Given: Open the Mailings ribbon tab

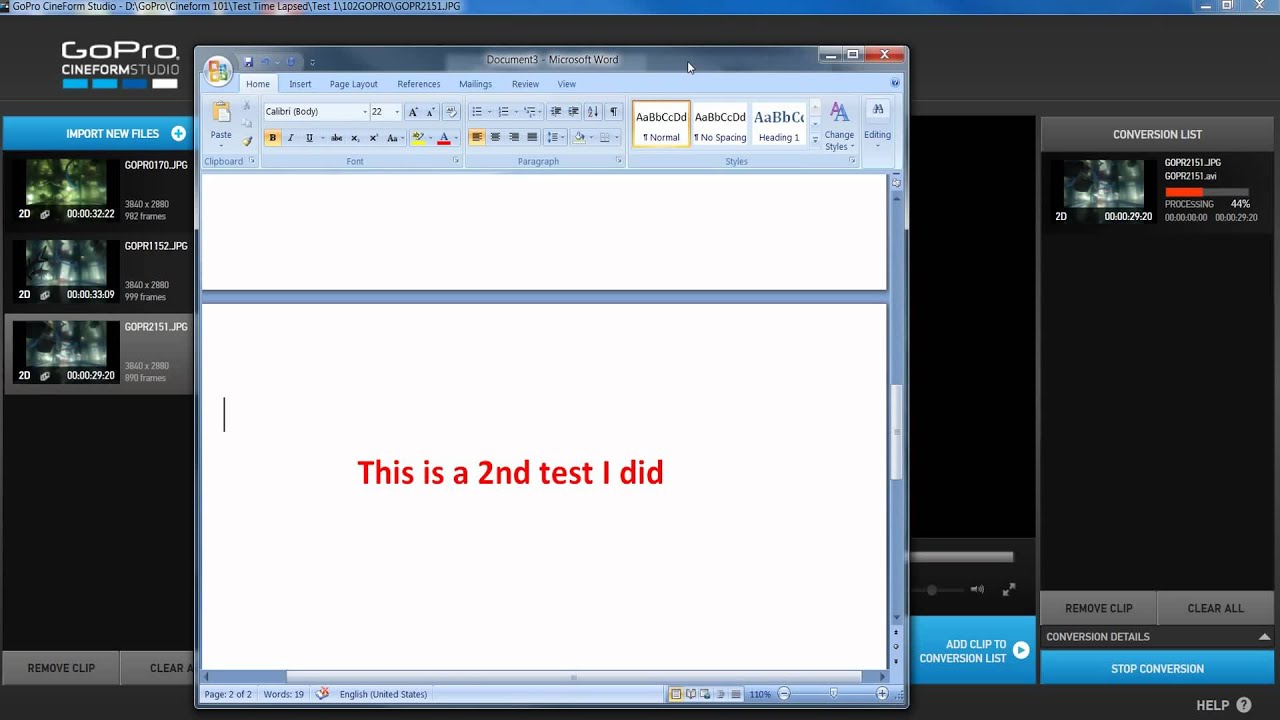Looking at the screenshot, I should pos(475,84).
